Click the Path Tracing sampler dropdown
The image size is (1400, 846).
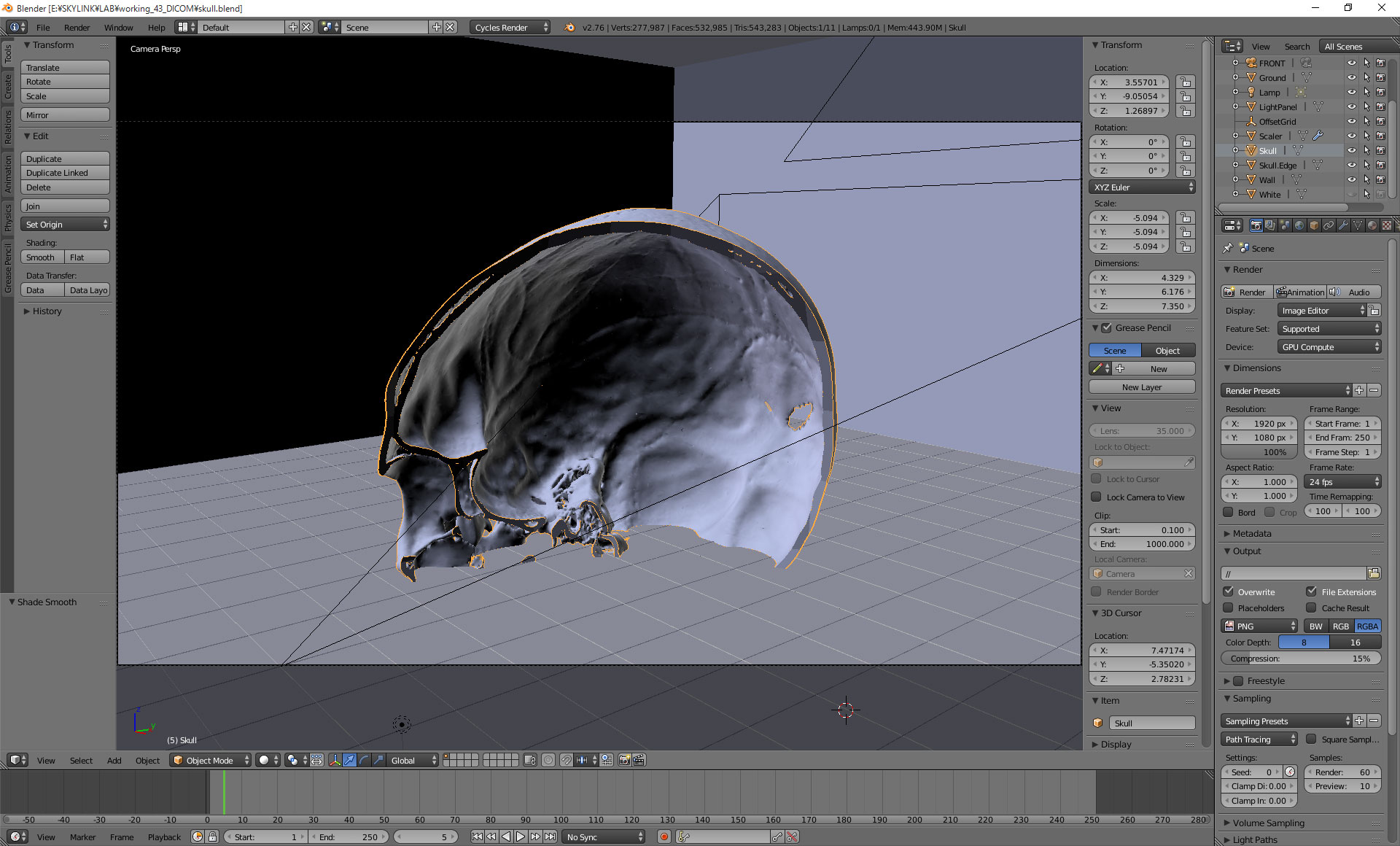point(1260,740)
